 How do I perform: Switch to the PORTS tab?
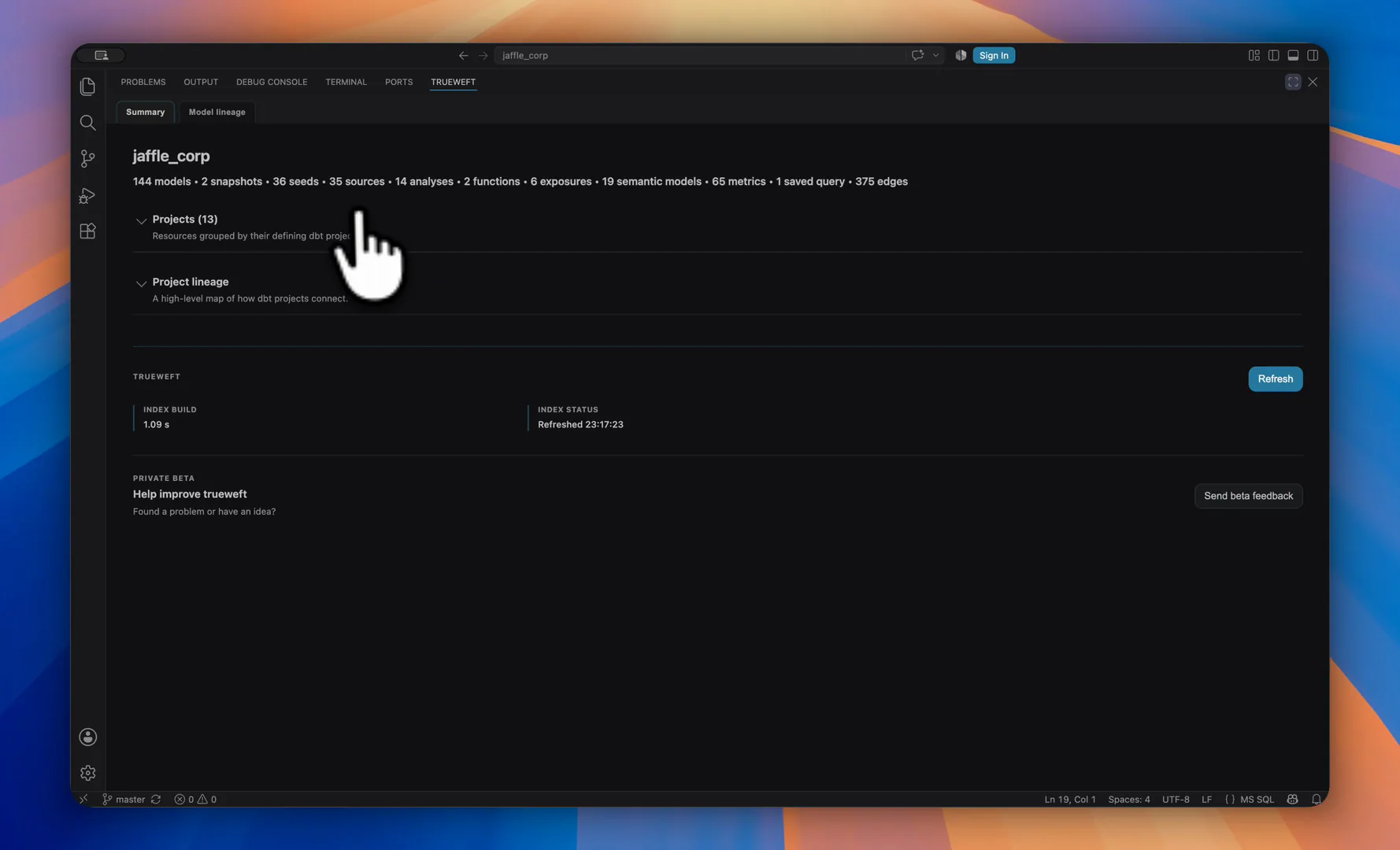[x=398, y=82]
